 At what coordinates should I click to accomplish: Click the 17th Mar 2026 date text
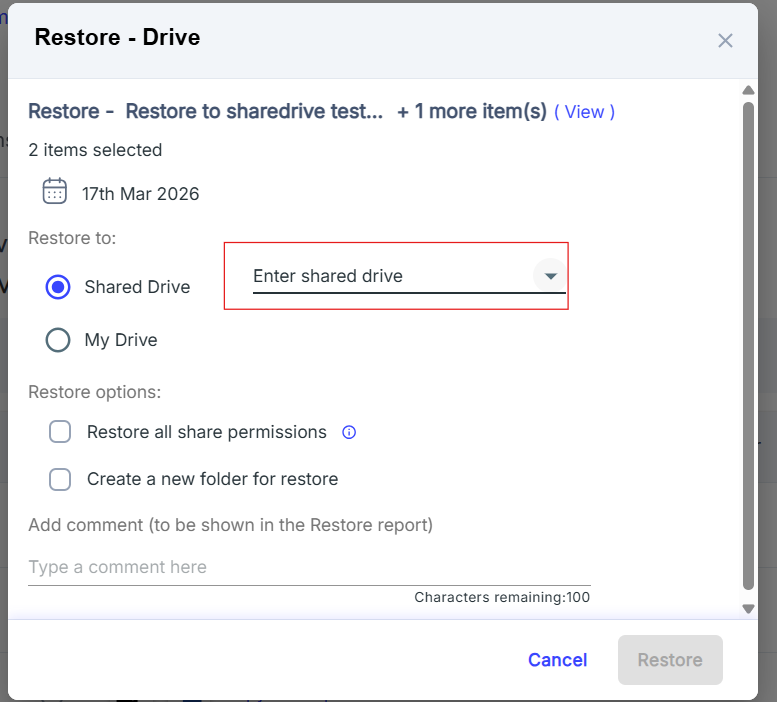tap(141, 194)
